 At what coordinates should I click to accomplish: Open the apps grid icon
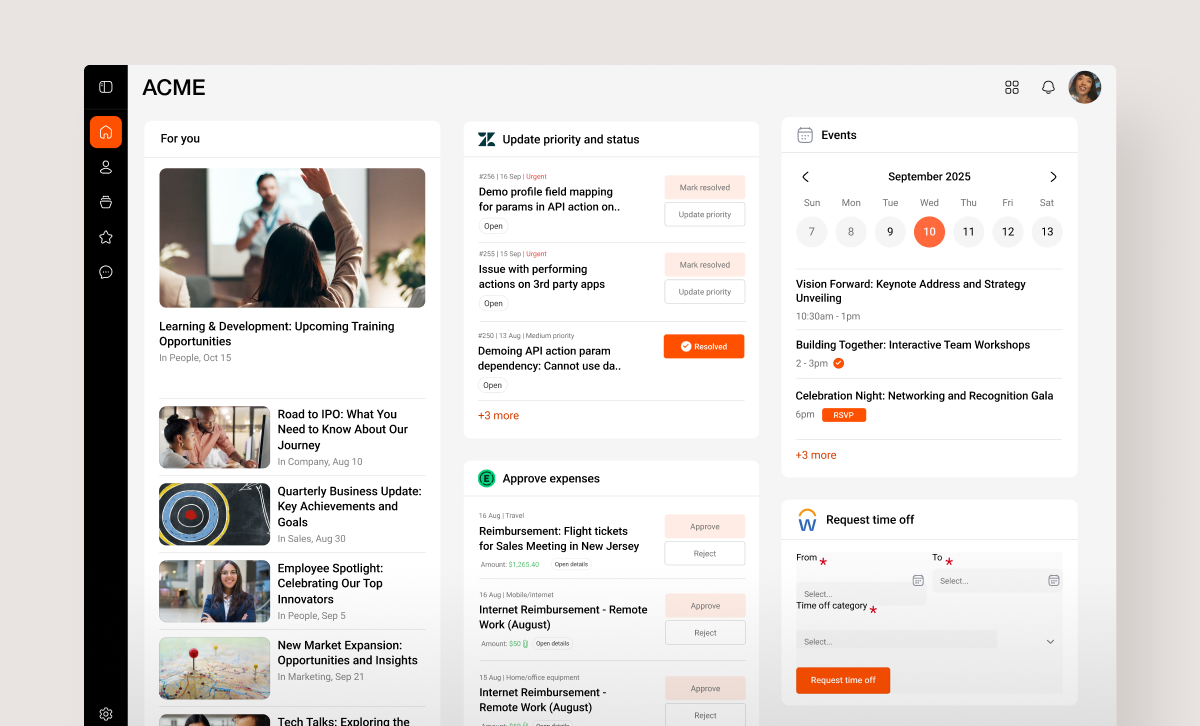point(1012,87)
